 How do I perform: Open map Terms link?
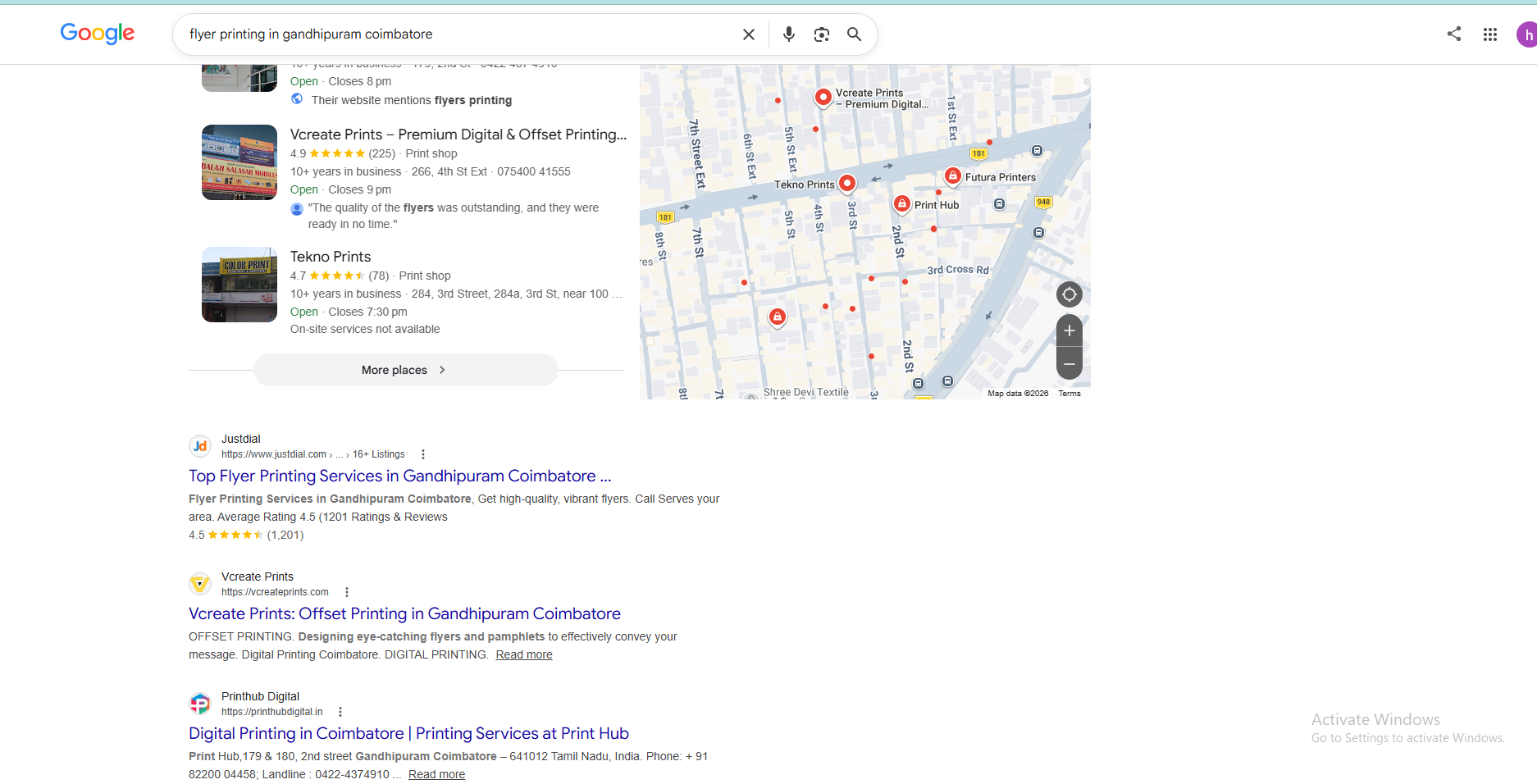coord(1070,394)
